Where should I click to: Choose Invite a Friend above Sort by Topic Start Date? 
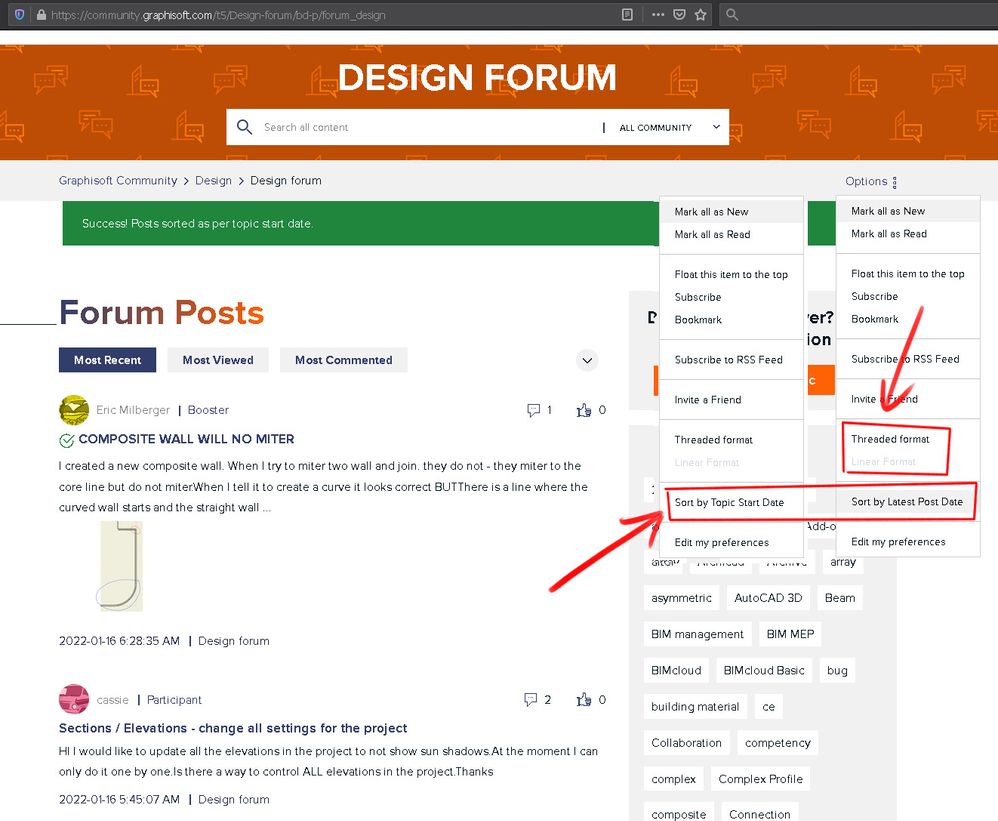point(708,400)
